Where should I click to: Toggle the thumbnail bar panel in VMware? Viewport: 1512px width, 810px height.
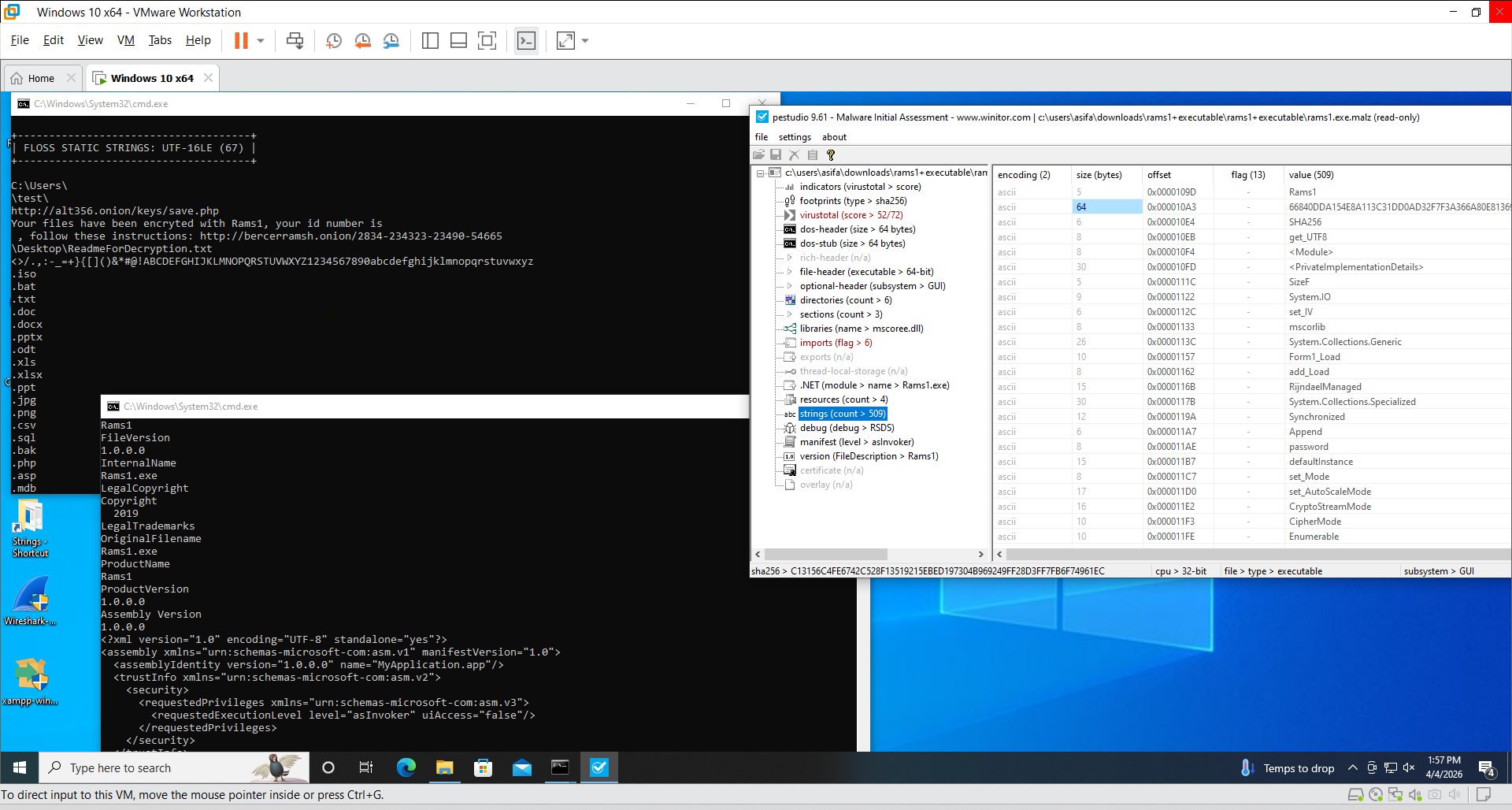click(458, 41)
